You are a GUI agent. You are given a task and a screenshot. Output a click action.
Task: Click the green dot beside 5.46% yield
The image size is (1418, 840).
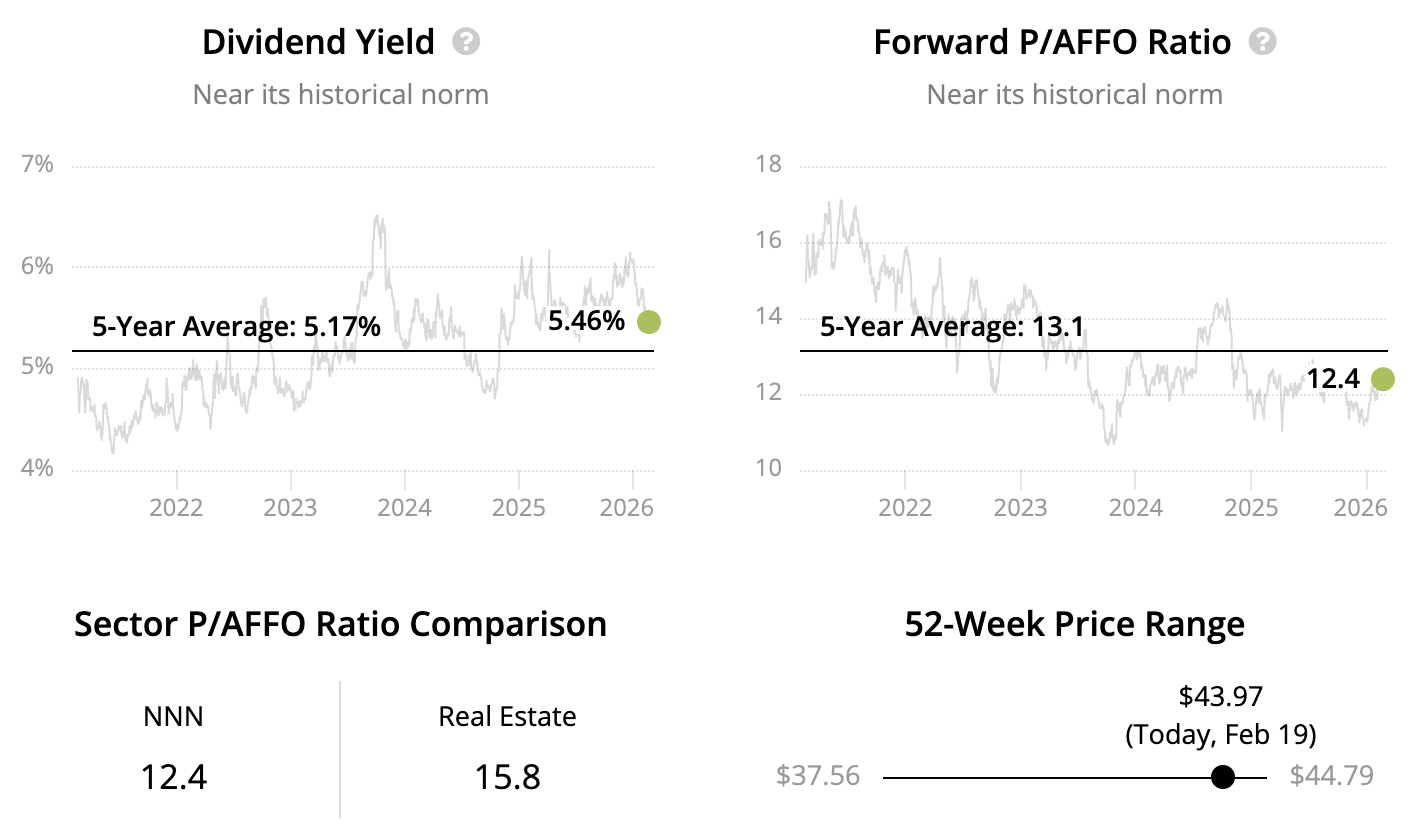649,322
